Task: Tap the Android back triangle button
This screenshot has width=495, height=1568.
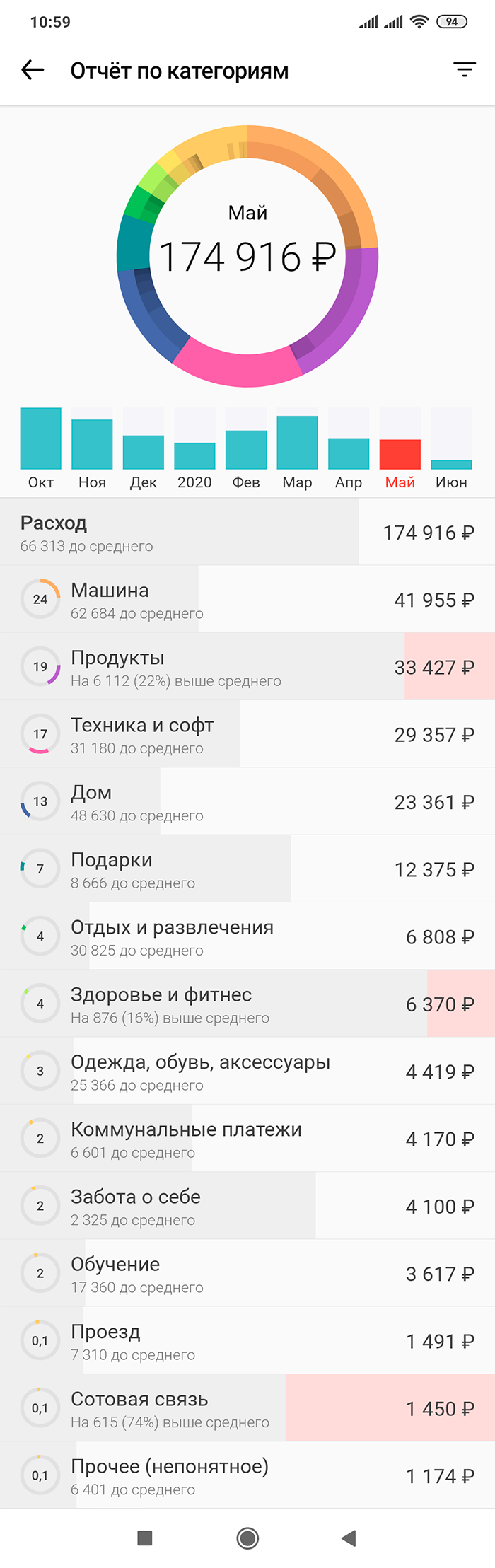Action: click(x=349, y=1538)
